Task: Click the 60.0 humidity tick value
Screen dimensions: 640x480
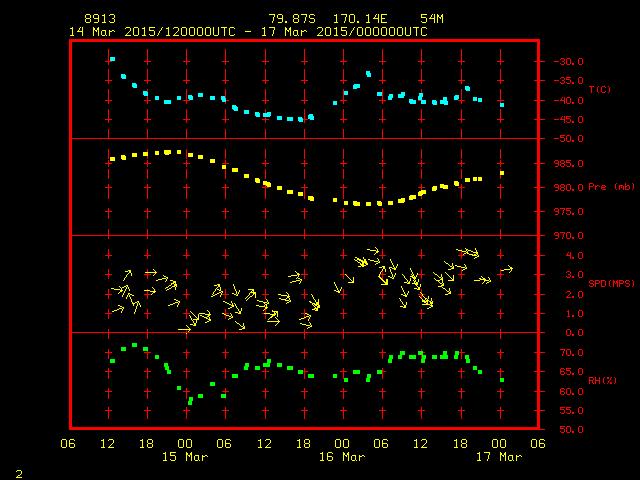Action: [571, 391]
